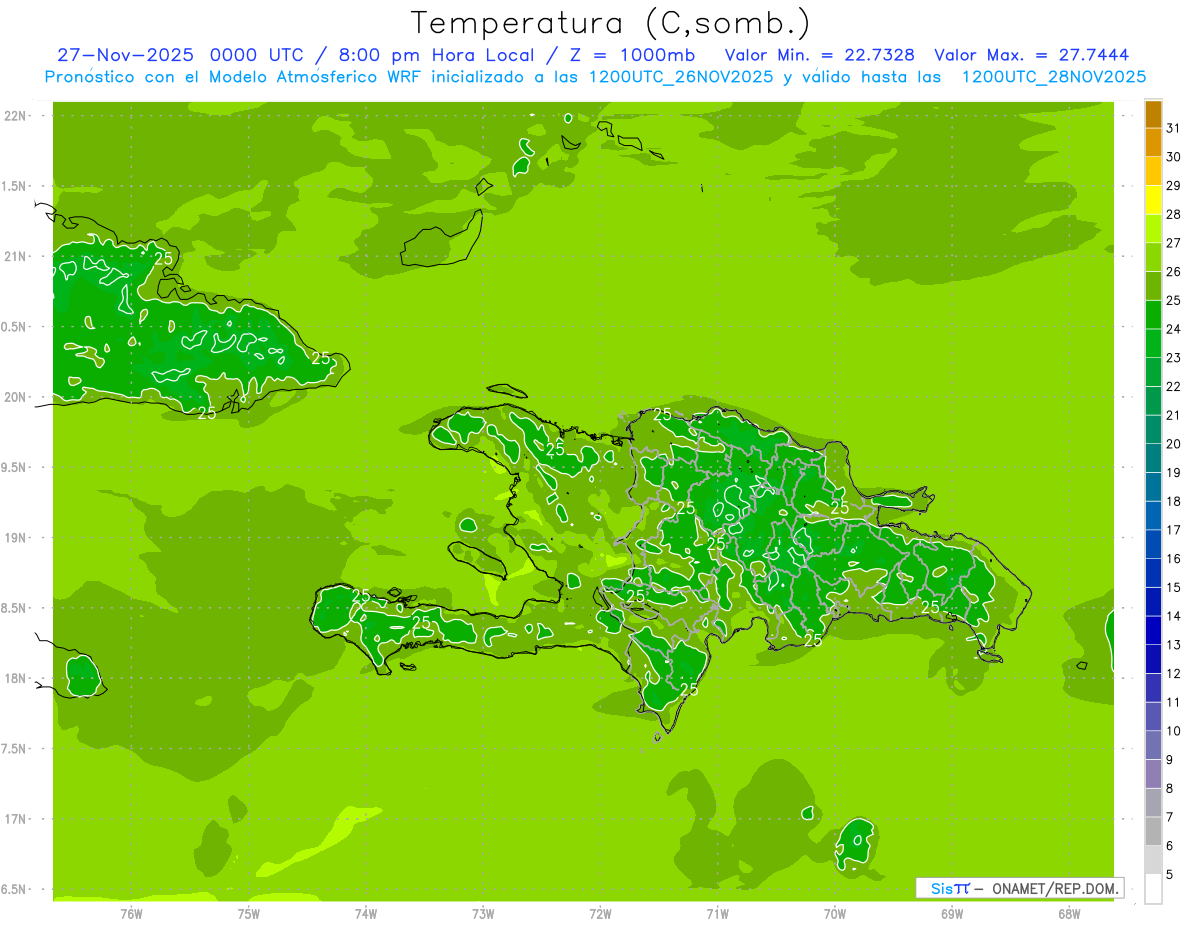Viewport: 1200px width, 927px height.
Task: Click the 'Temperatura (C,somb.)' chart title
Action: pyautogui.click(x=610, y=22)
